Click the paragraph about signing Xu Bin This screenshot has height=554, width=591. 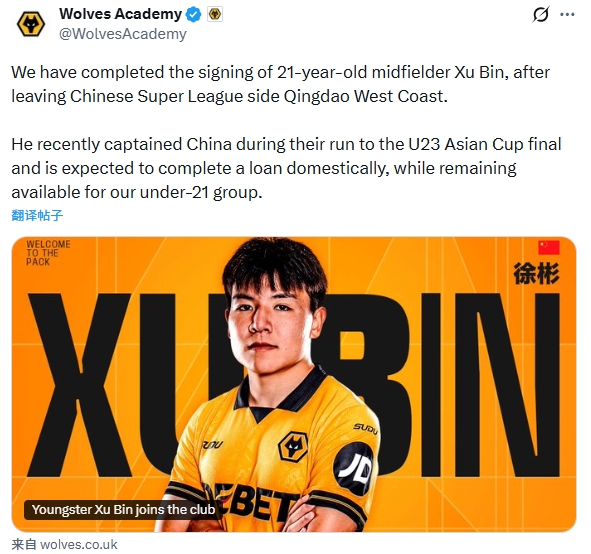pos(280,84)
